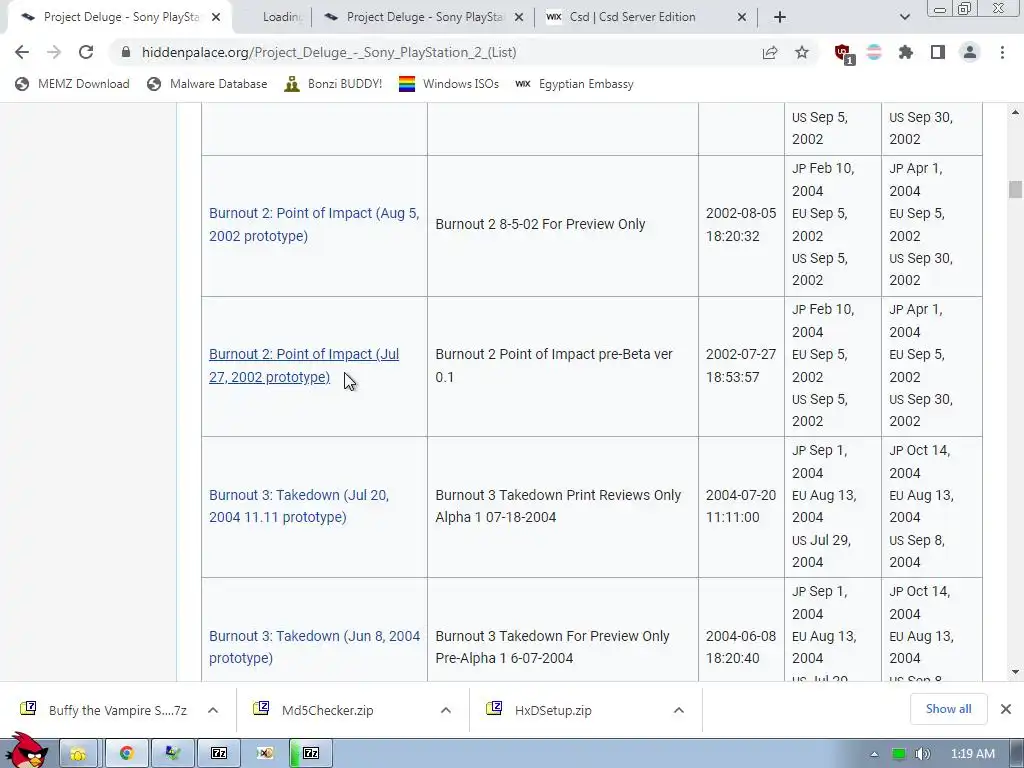Show all downloads
The height and width of the screenshot is (768, 1024).
[x=948, y=709]
